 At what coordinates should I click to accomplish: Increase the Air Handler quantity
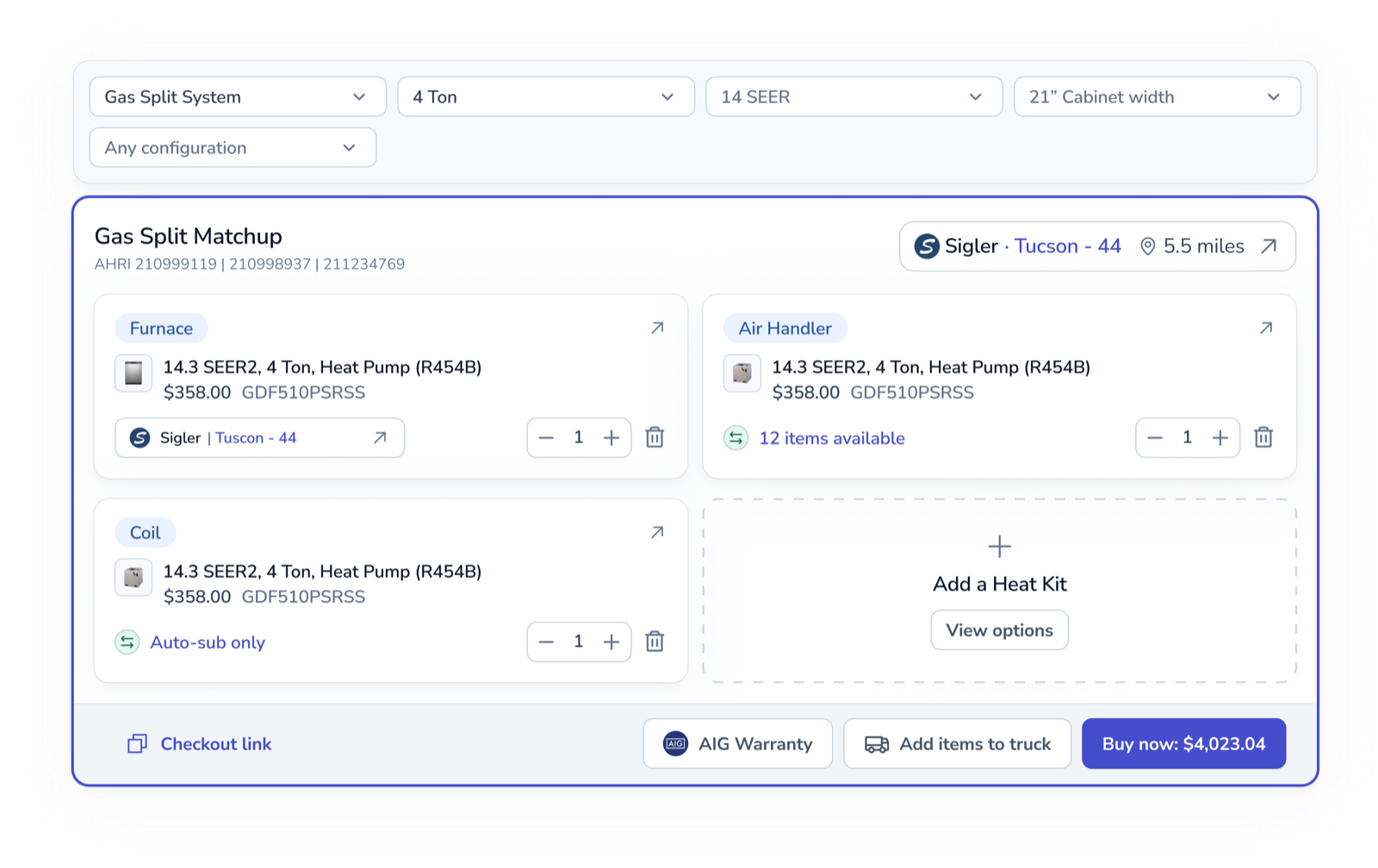(x=1220, y=438)
